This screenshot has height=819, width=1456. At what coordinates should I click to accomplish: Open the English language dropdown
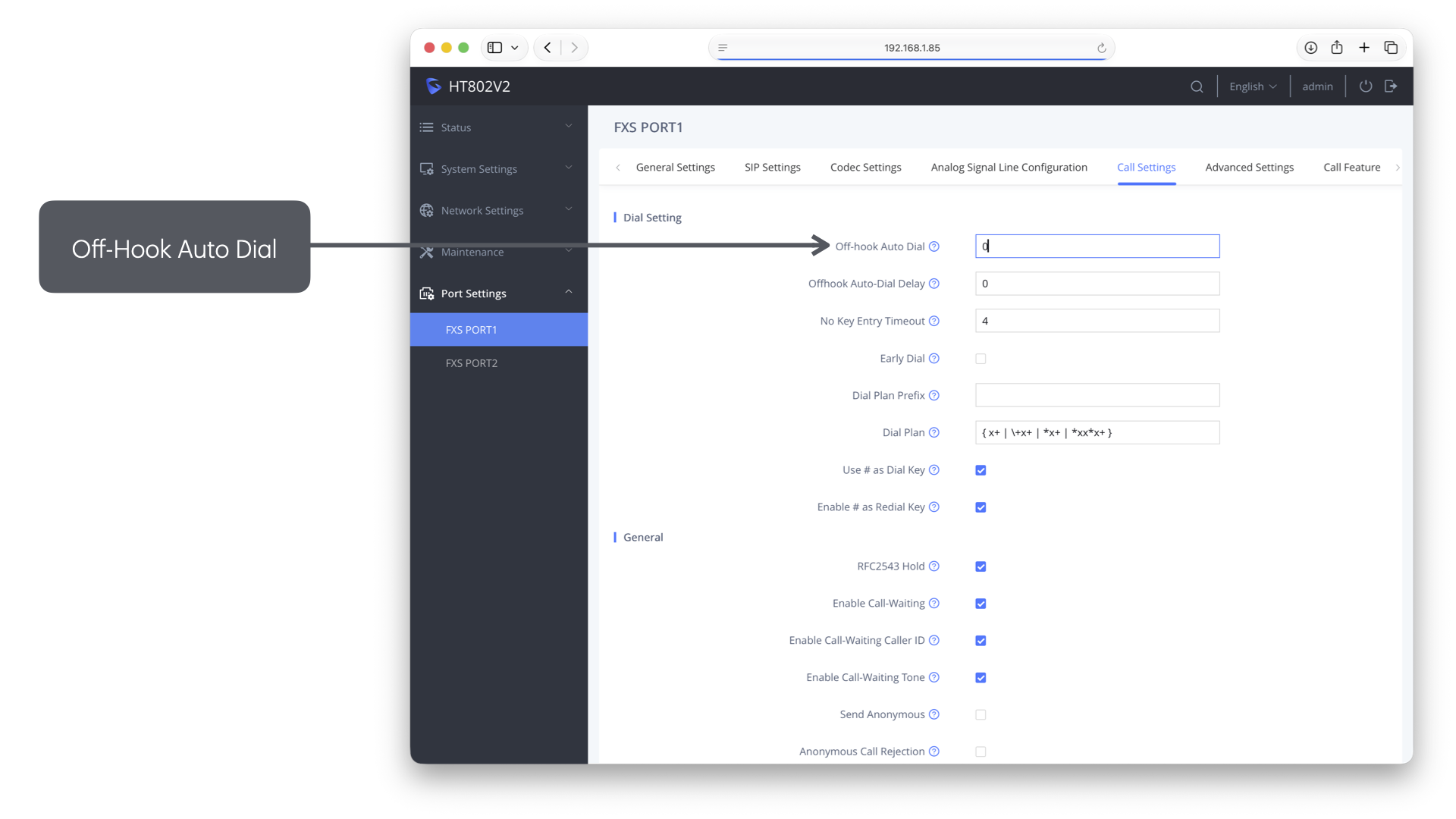point(1253,86)
